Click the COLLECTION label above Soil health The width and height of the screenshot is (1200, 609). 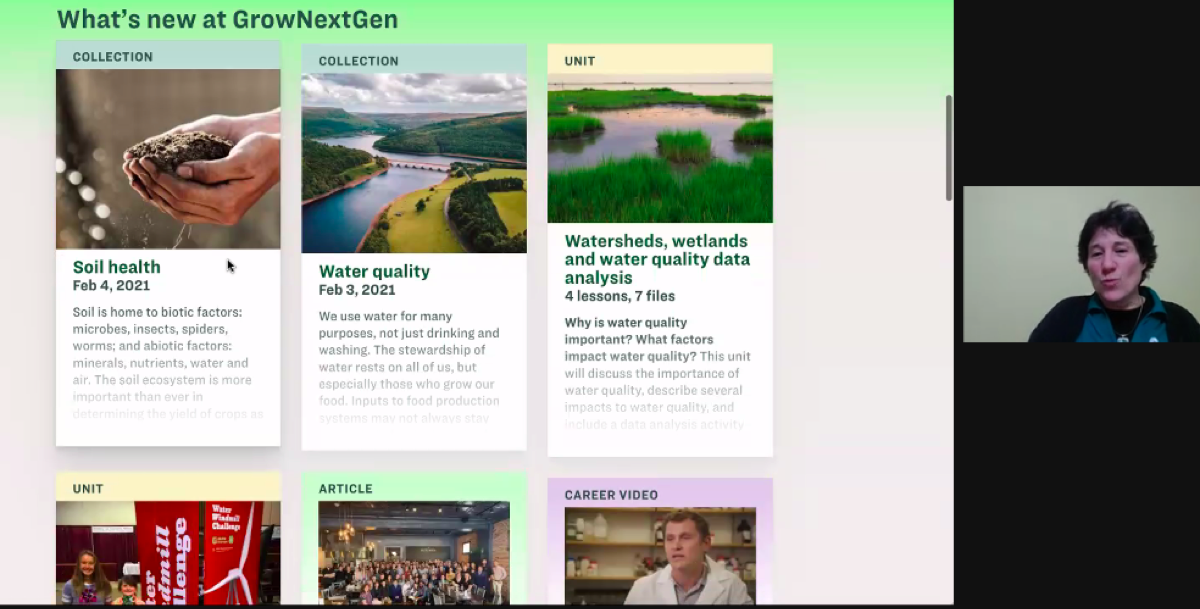[x=112, y=57]
